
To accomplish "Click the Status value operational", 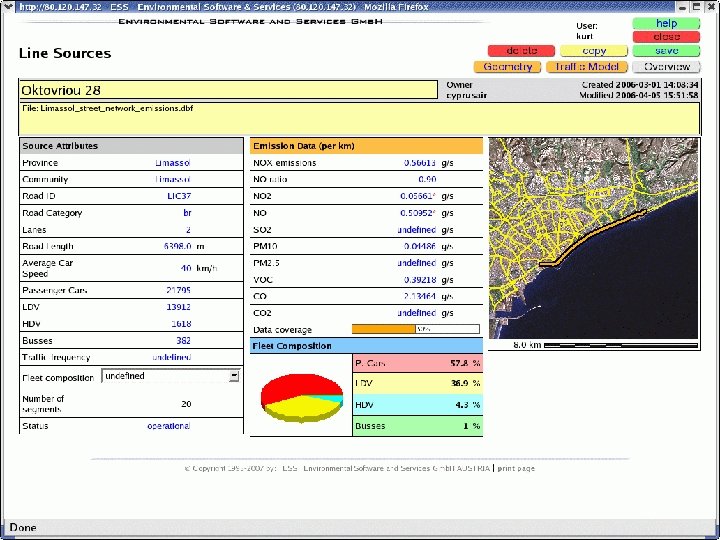I will click(169, 426).
